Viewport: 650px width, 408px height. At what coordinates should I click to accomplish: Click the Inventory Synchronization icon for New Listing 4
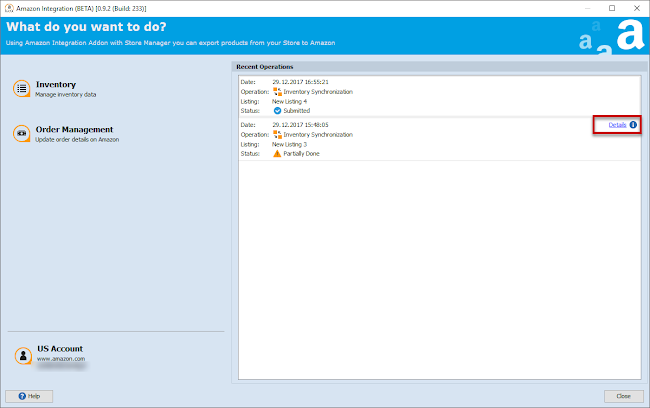[x=277, y=92]
